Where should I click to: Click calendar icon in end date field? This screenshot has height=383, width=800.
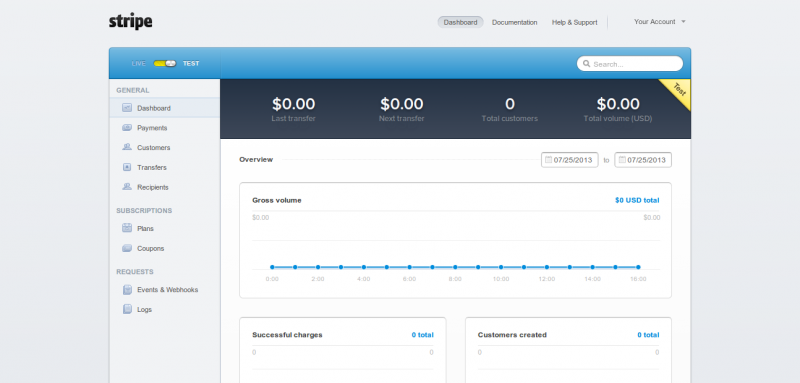[622, 160]
